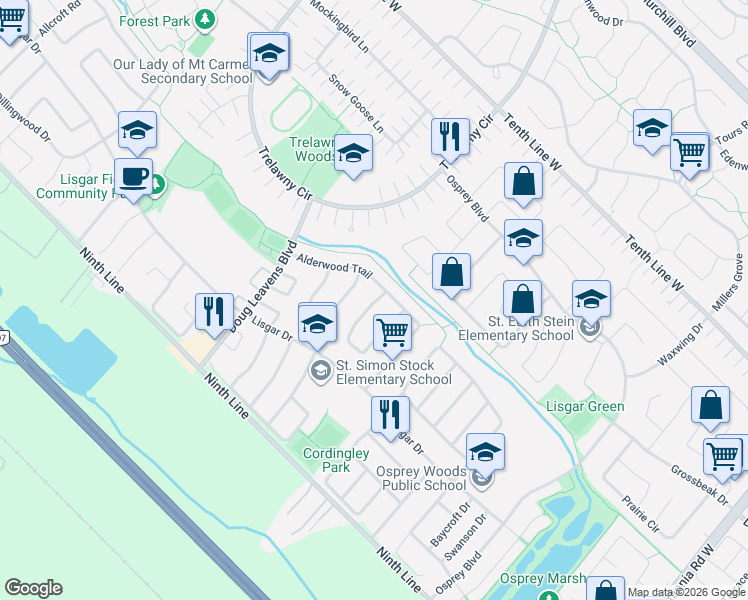Click the Millers Grove street label

(727, 282)
